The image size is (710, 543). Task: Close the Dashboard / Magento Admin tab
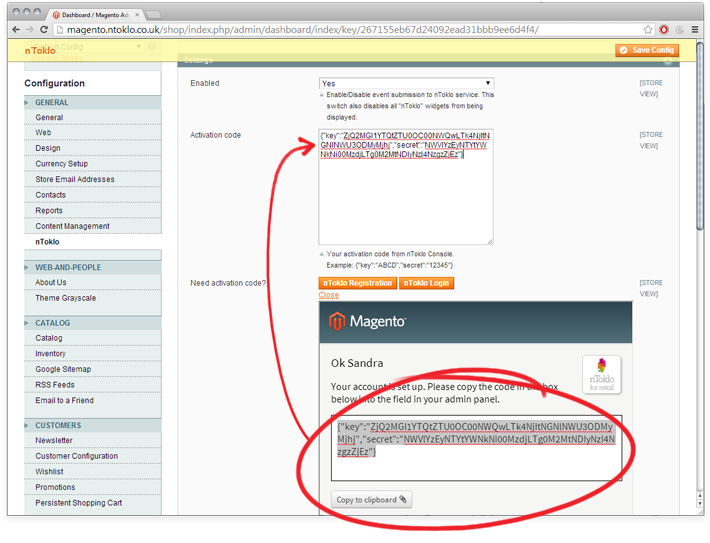137,15
